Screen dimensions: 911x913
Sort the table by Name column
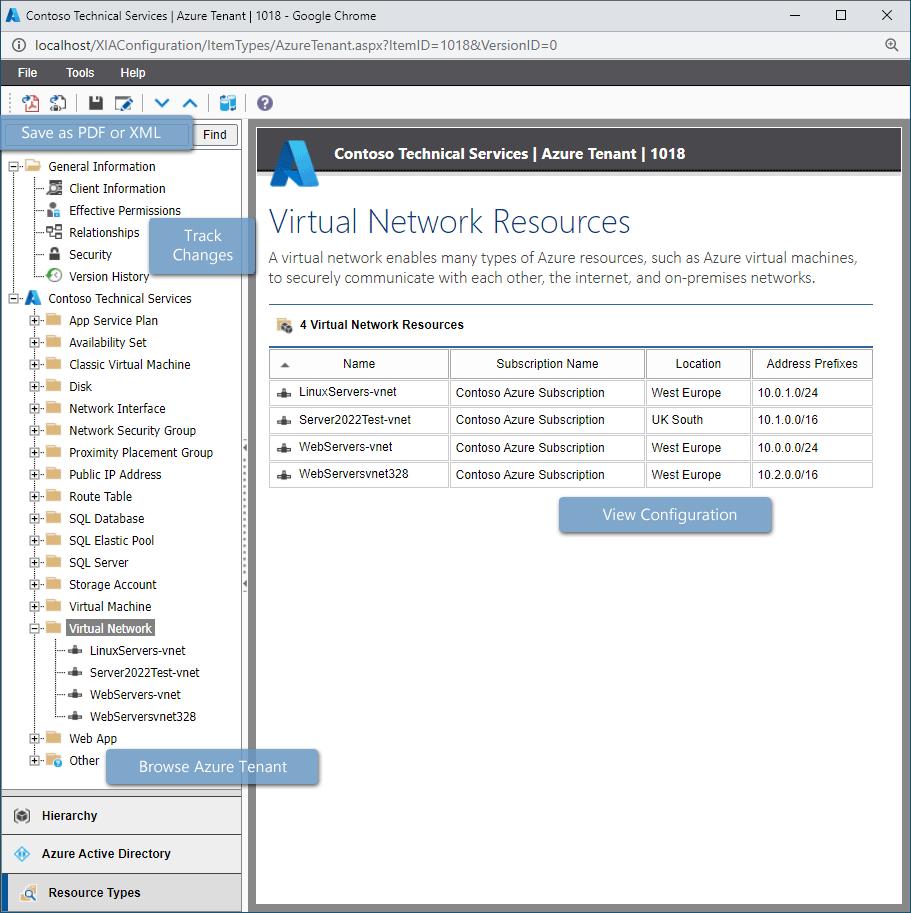coord(359,364)
